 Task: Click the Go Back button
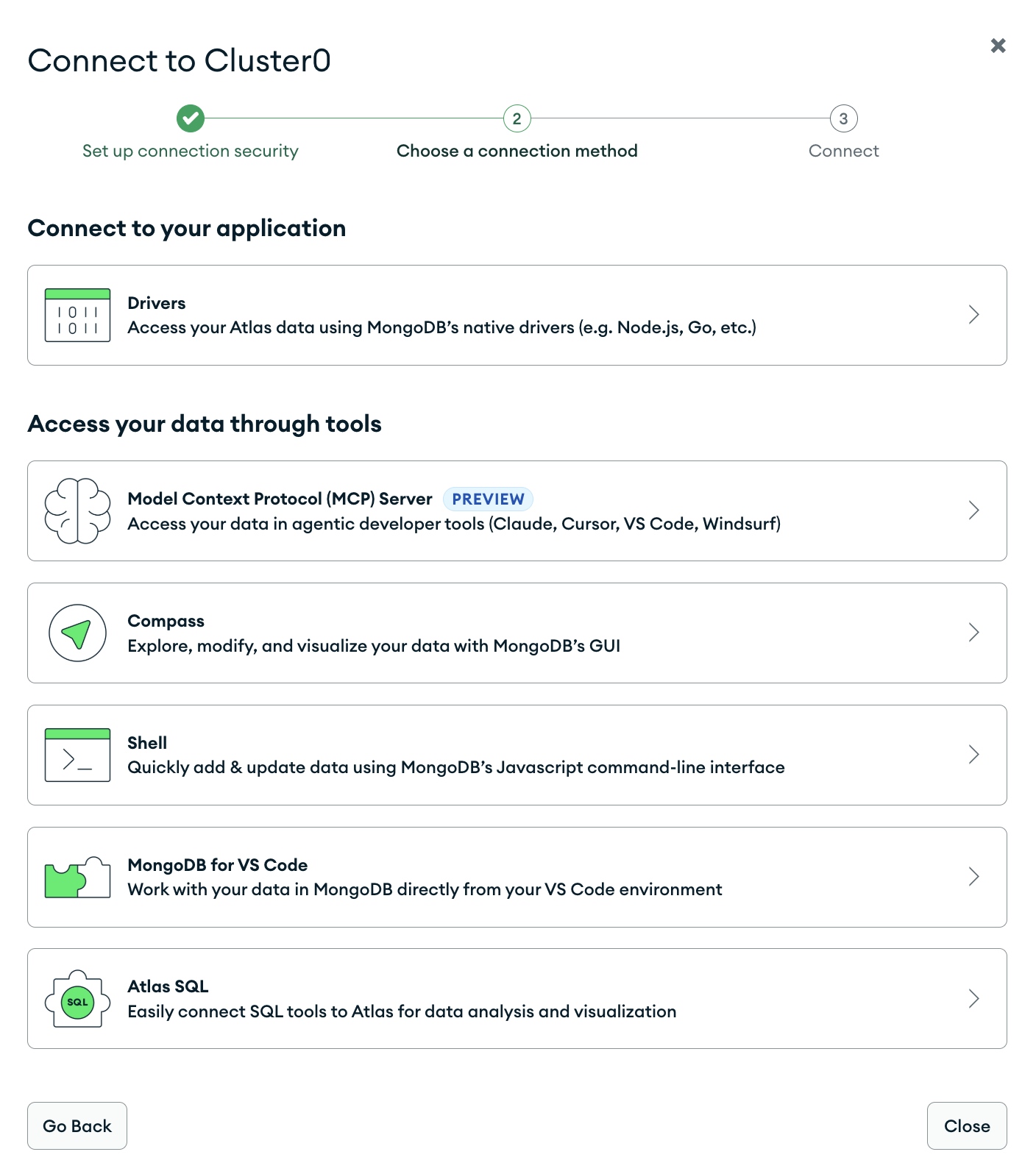point(77,1125)
